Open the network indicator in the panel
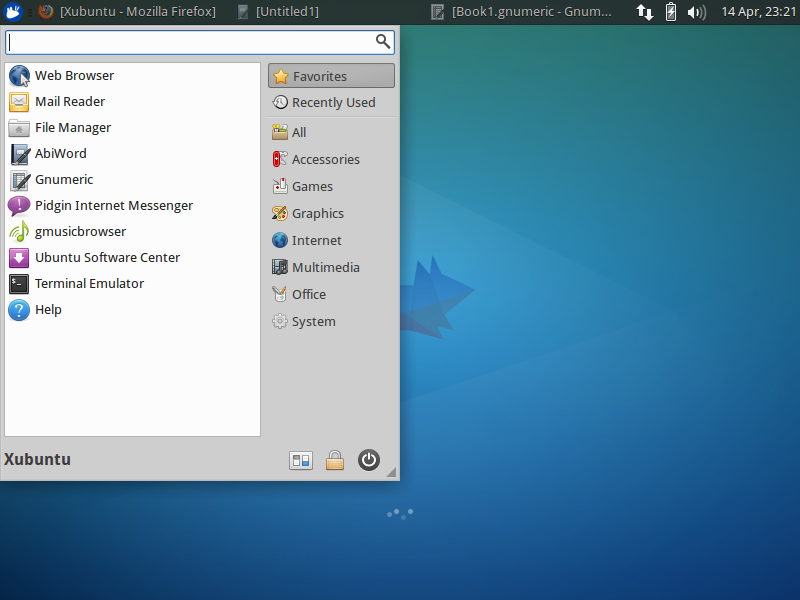 click(x=645, y=12)
